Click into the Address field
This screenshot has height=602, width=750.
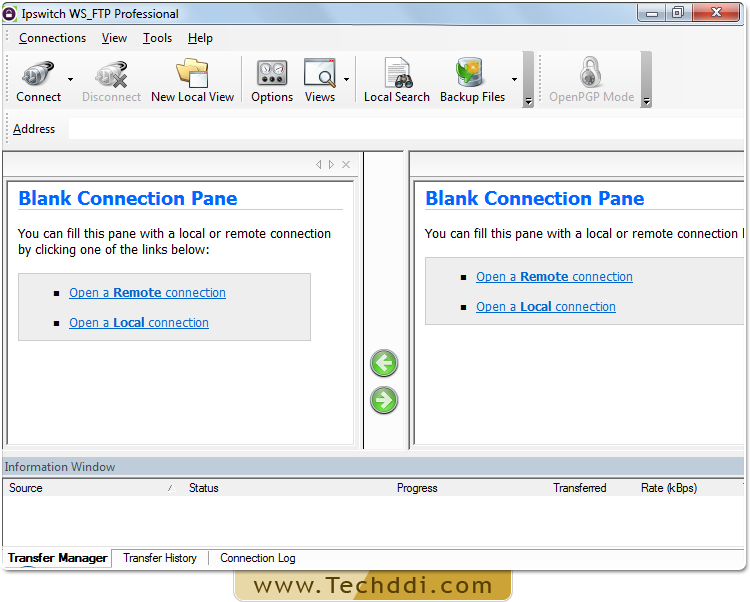tap(406, 129)
